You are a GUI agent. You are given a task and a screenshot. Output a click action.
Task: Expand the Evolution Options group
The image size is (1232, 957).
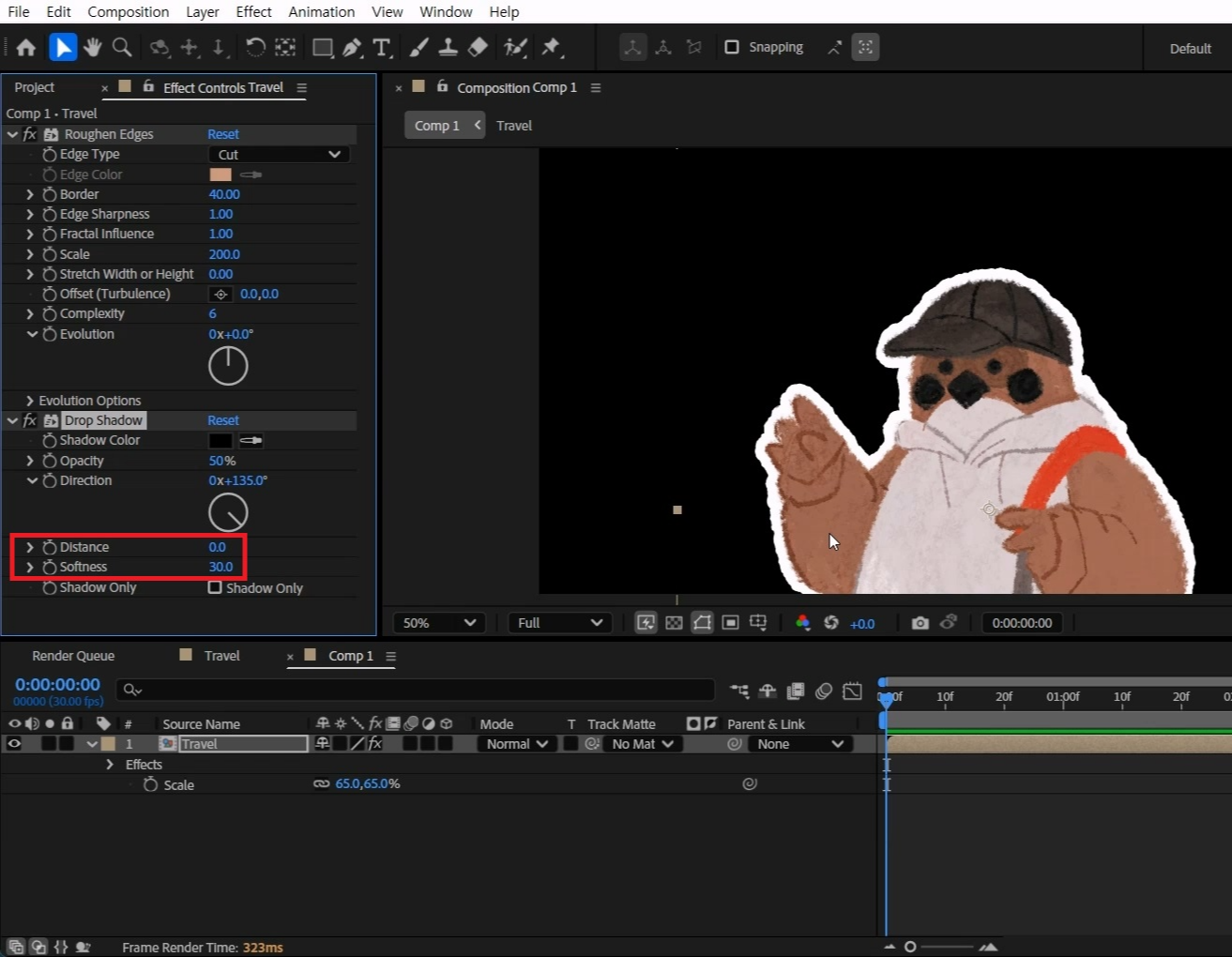tap(30, 401)
